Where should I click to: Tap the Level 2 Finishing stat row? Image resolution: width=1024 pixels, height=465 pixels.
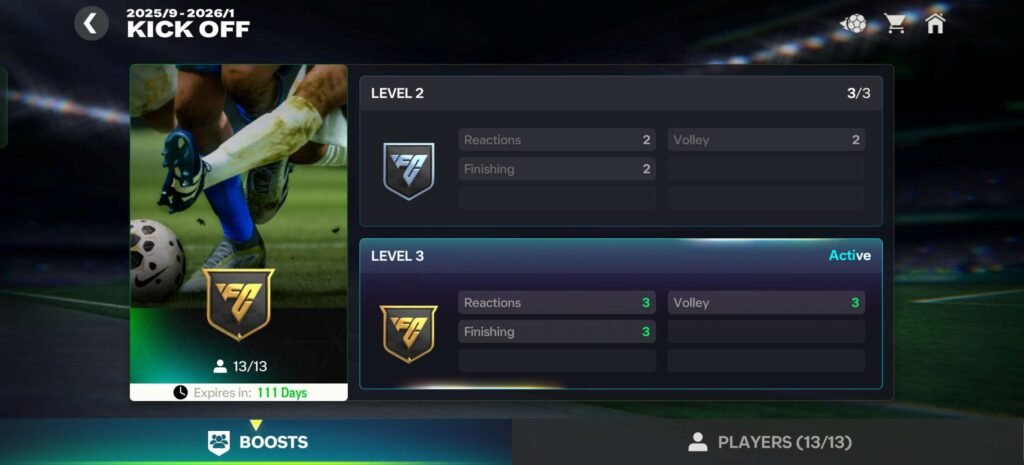click(556, 168)
